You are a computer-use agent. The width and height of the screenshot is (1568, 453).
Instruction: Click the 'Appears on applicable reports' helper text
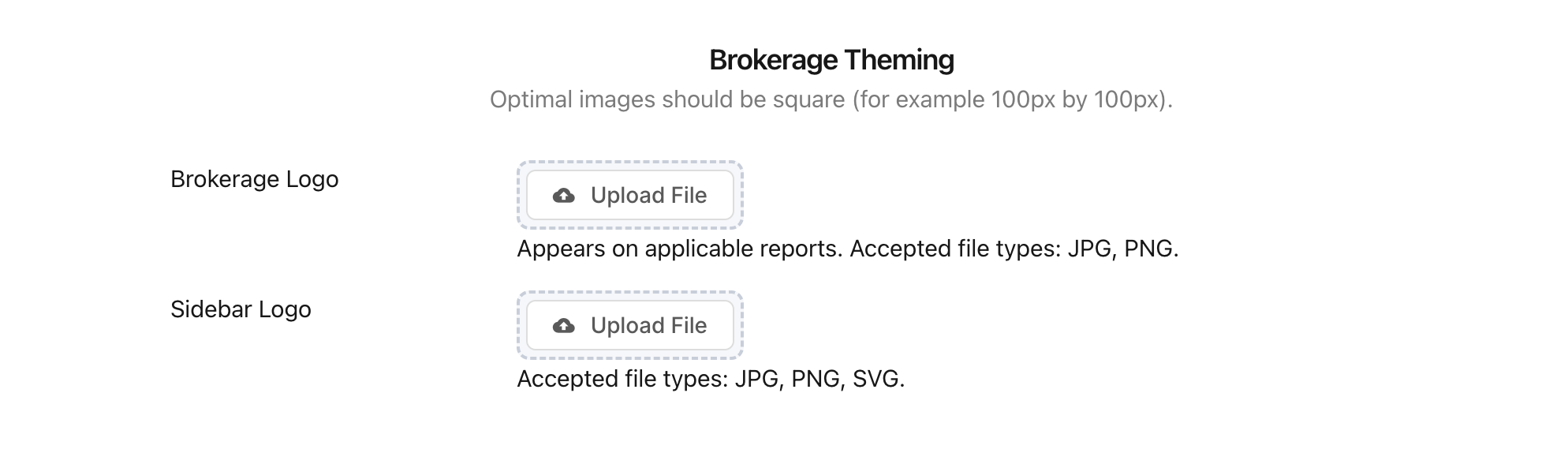coord(679,249)
